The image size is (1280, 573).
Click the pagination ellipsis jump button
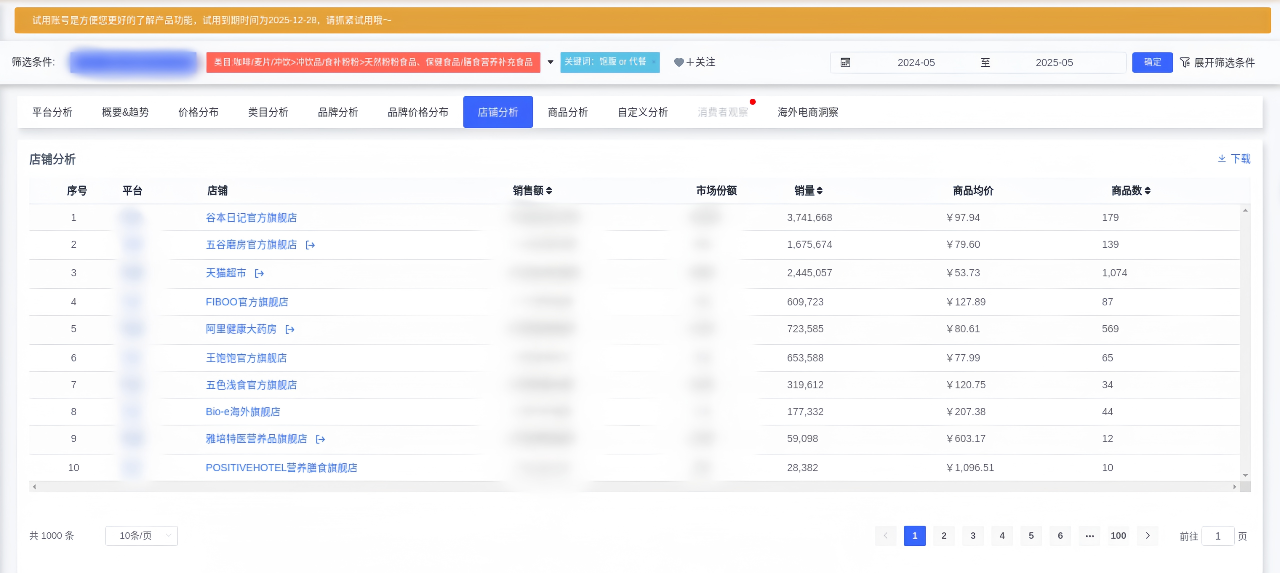(1089, 536)
